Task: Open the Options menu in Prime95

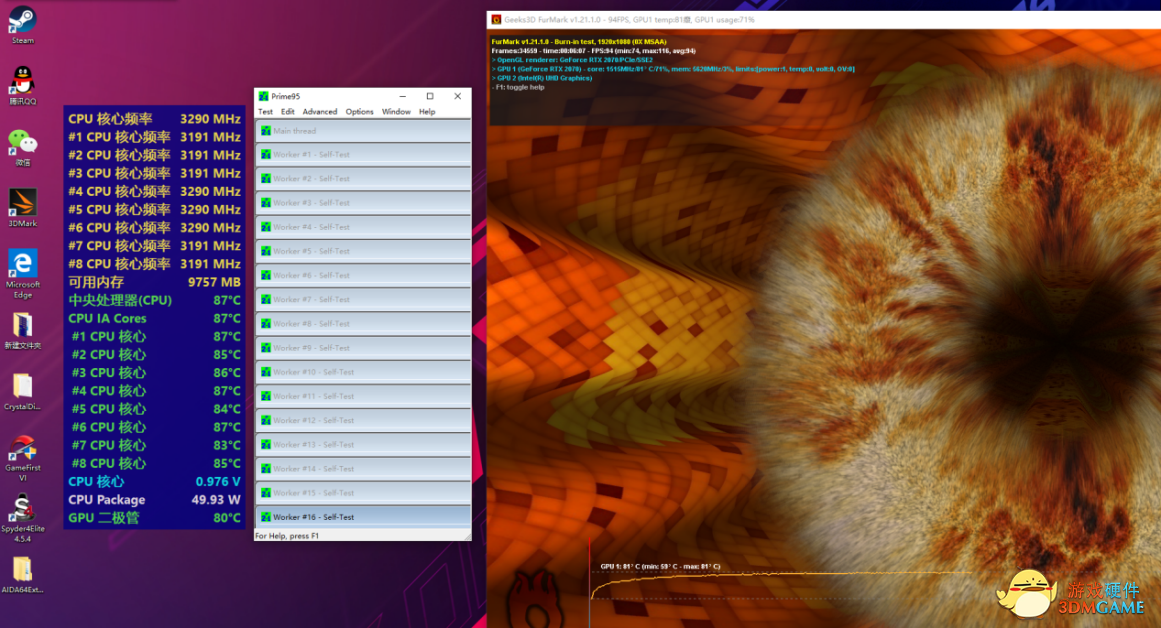Action: [x=359, y=112]
